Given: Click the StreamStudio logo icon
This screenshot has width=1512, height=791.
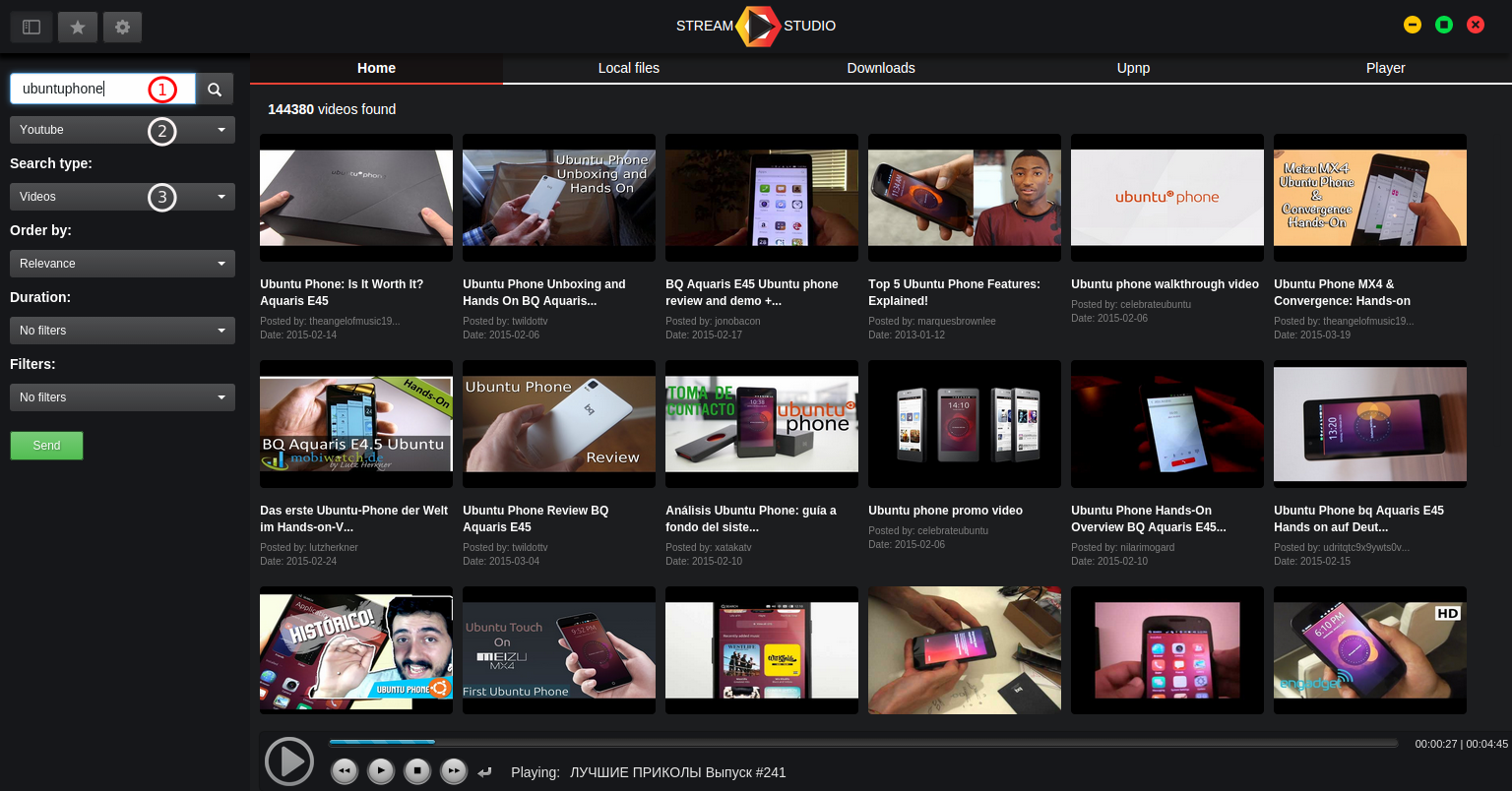Looking at the screenshot, I should pyautogui.click(x=758, y=26).
